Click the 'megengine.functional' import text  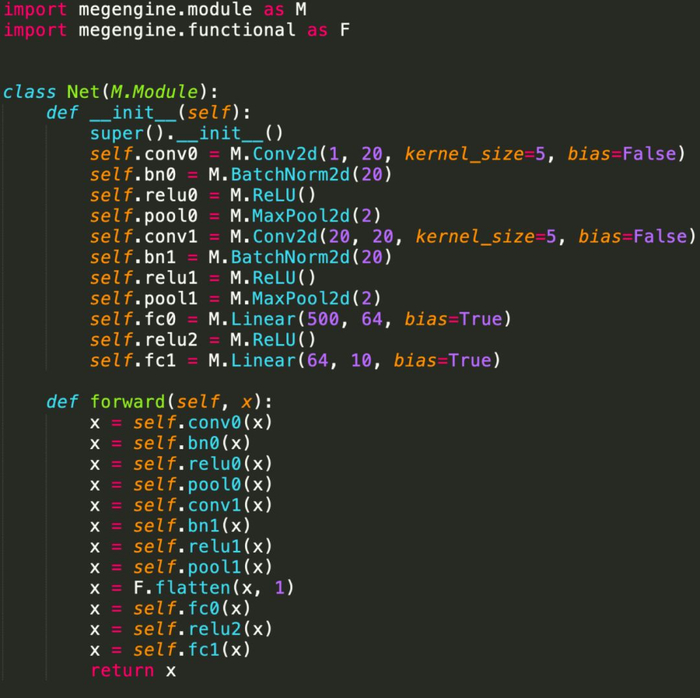point(187,30)
